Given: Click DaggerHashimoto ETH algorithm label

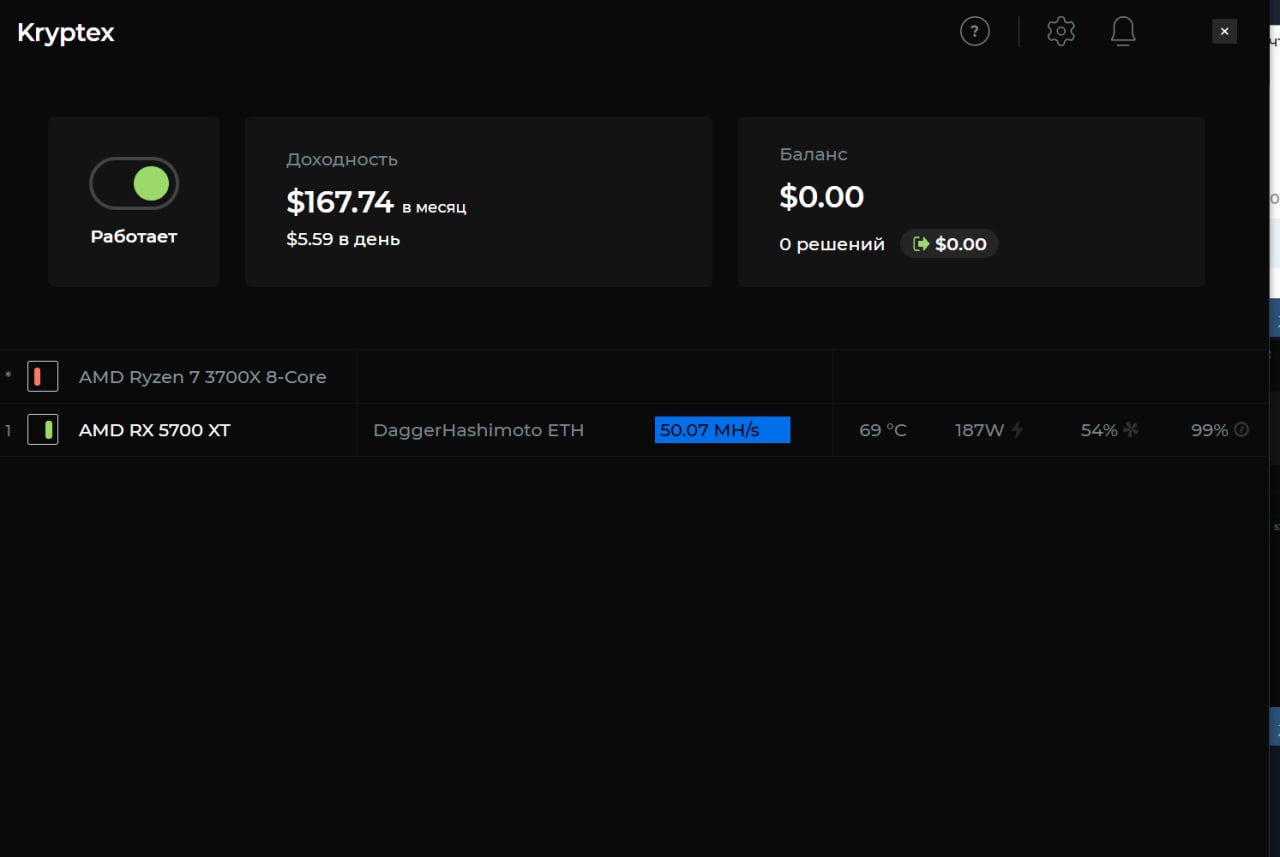Looking at the screenshot, I should (x=478, y=430).
